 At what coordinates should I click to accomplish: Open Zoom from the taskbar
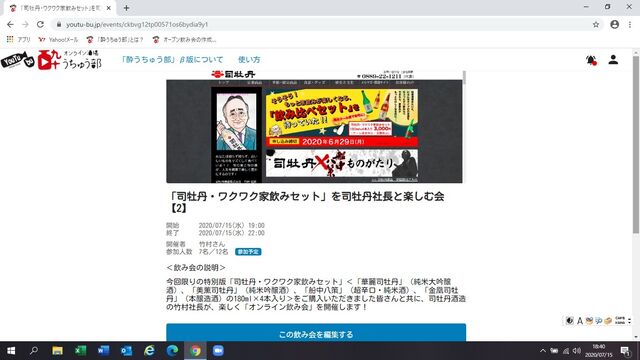pos(218,351)
